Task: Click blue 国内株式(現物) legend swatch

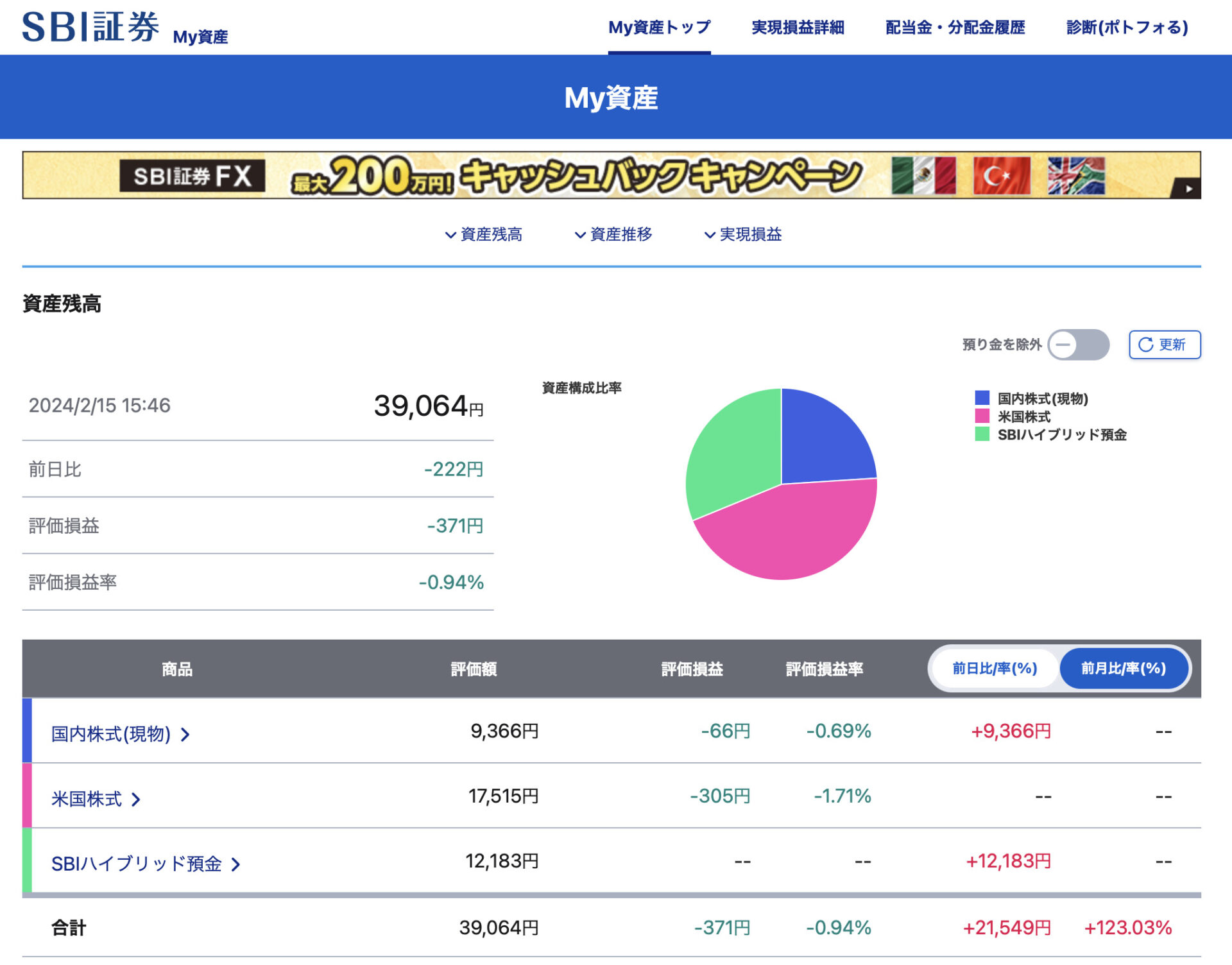Action: (982, 398)
